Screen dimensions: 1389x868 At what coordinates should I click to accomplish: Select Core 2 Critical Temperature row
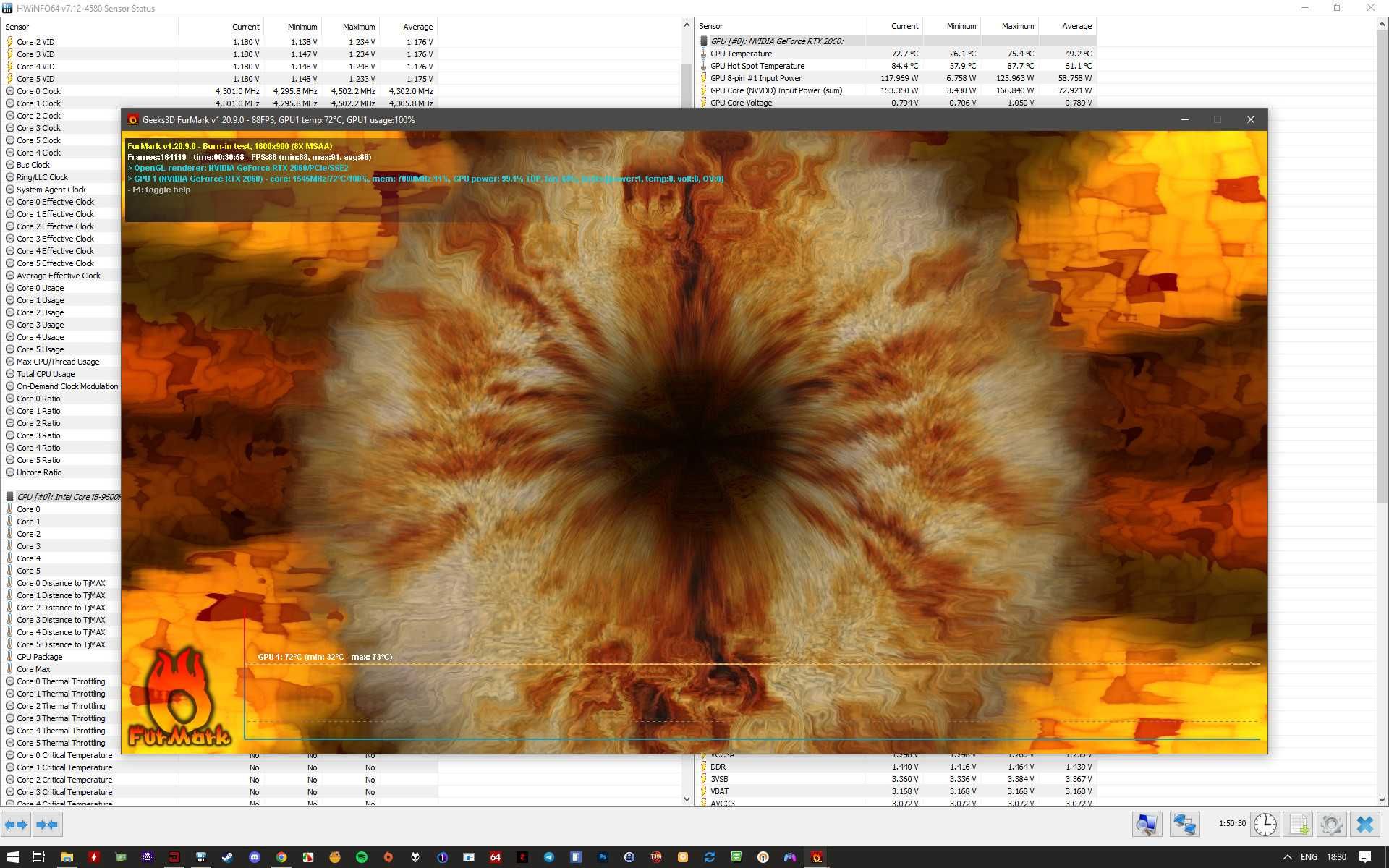[x=219, y=780]
